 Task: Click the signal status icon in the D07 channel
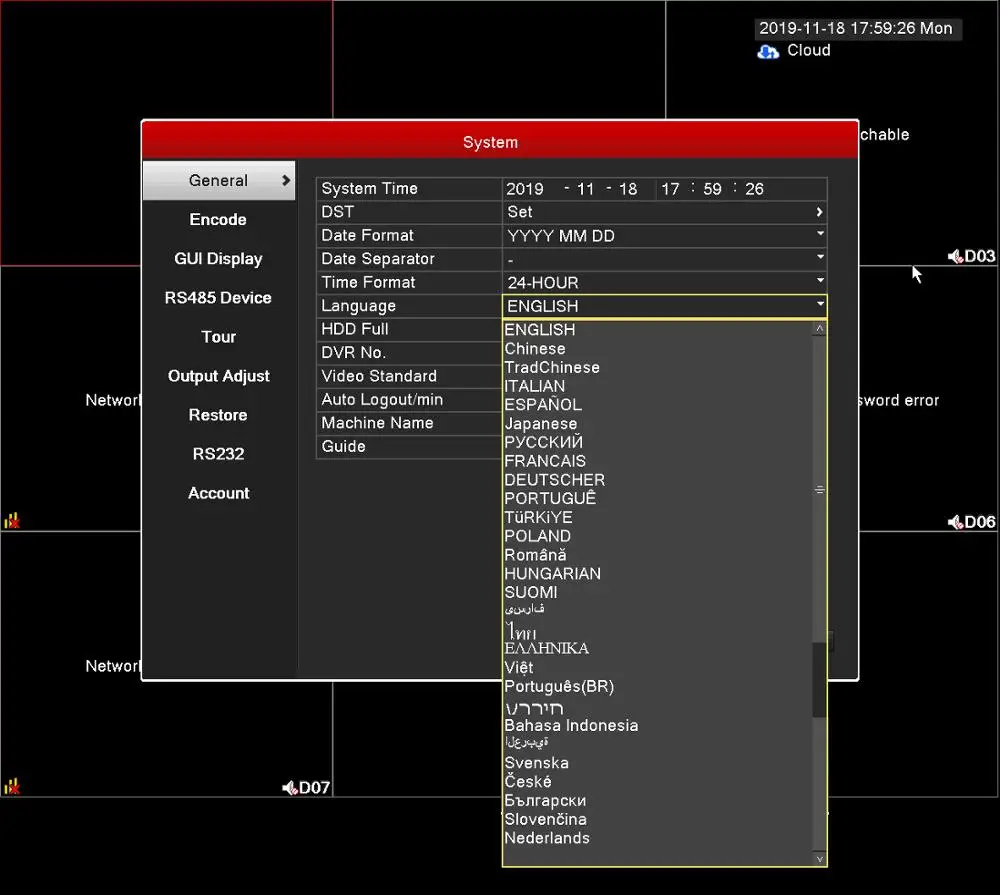click(x=12, y=786)
